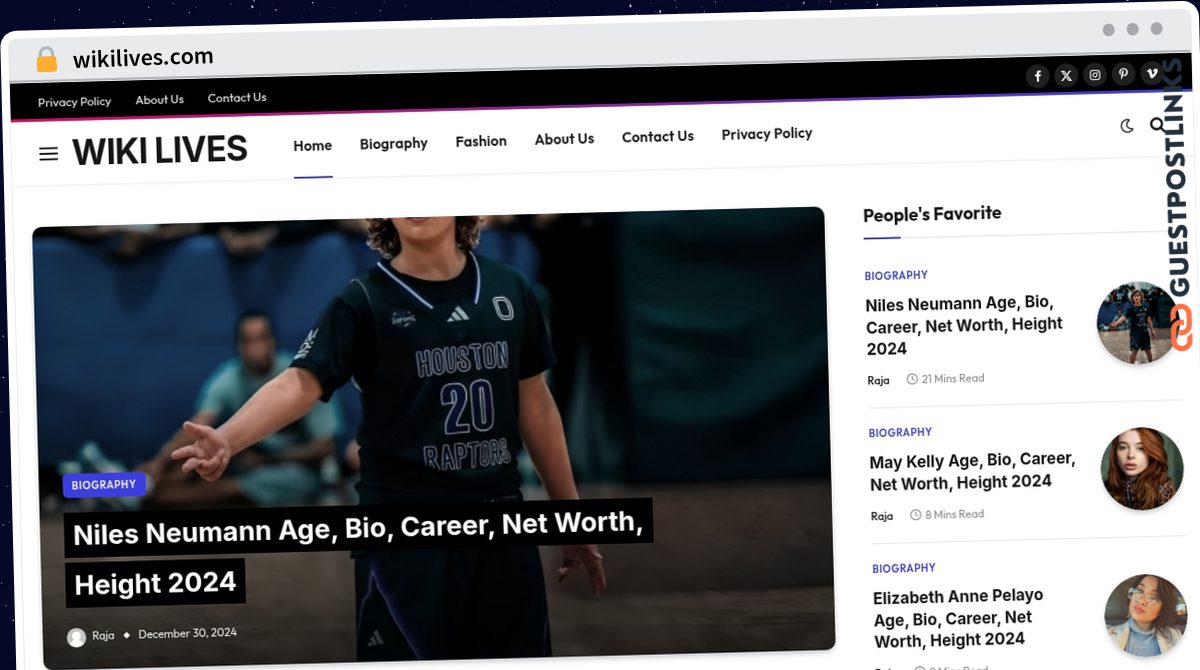This screenshot has width=1200, height=670.
Task: Click the padlock icon beside the URL
Action: (47, 60)
